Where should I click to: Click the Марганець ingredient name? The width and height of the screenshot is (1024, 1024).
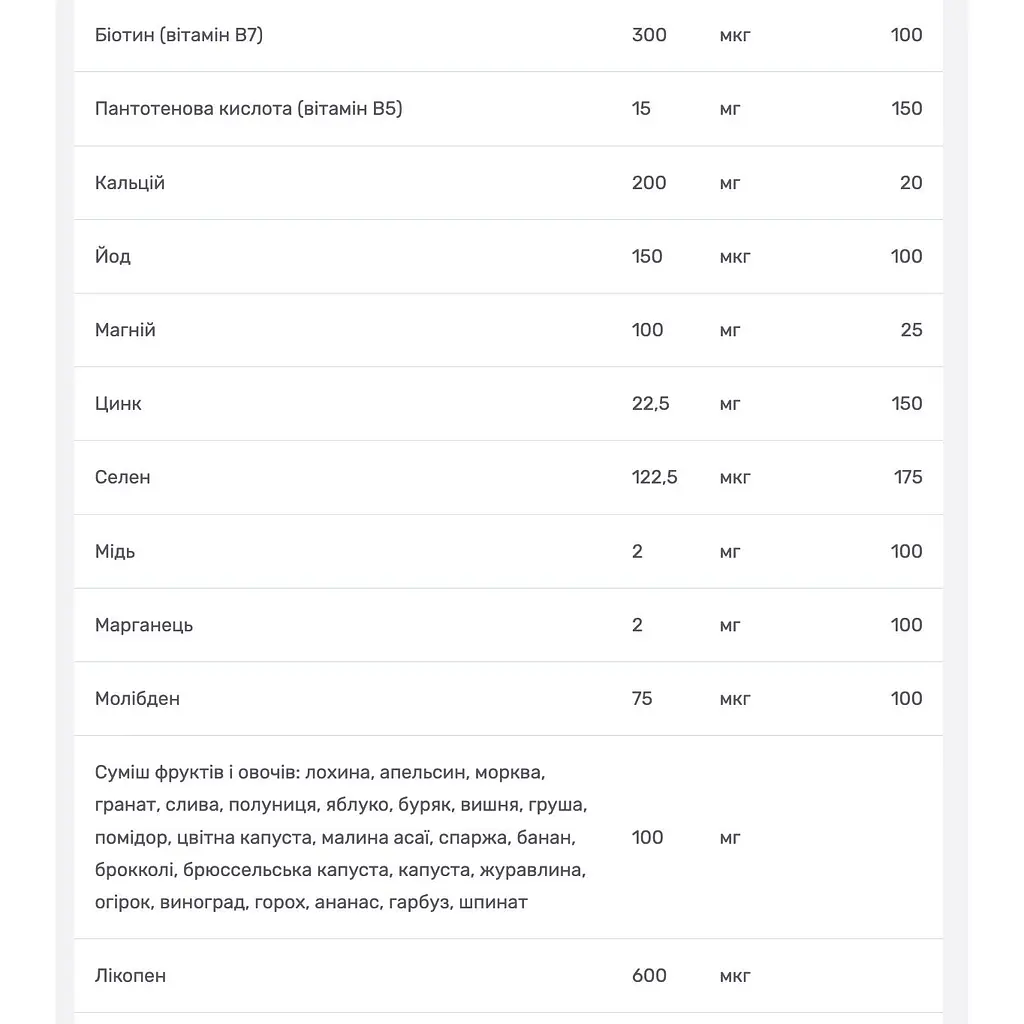(144, 625)
